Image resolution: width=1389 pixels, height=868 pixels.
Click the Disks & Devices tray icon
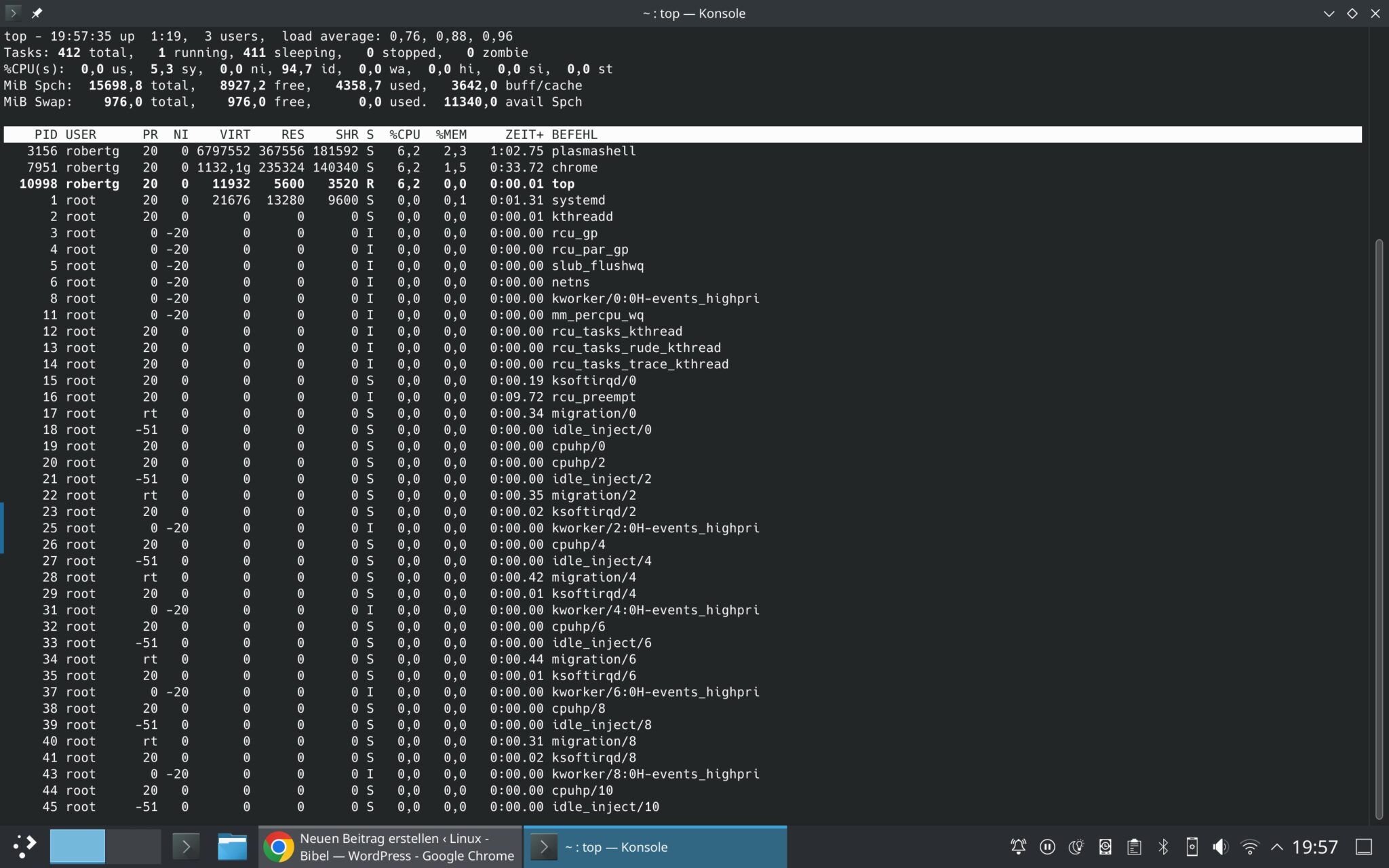1105,846
